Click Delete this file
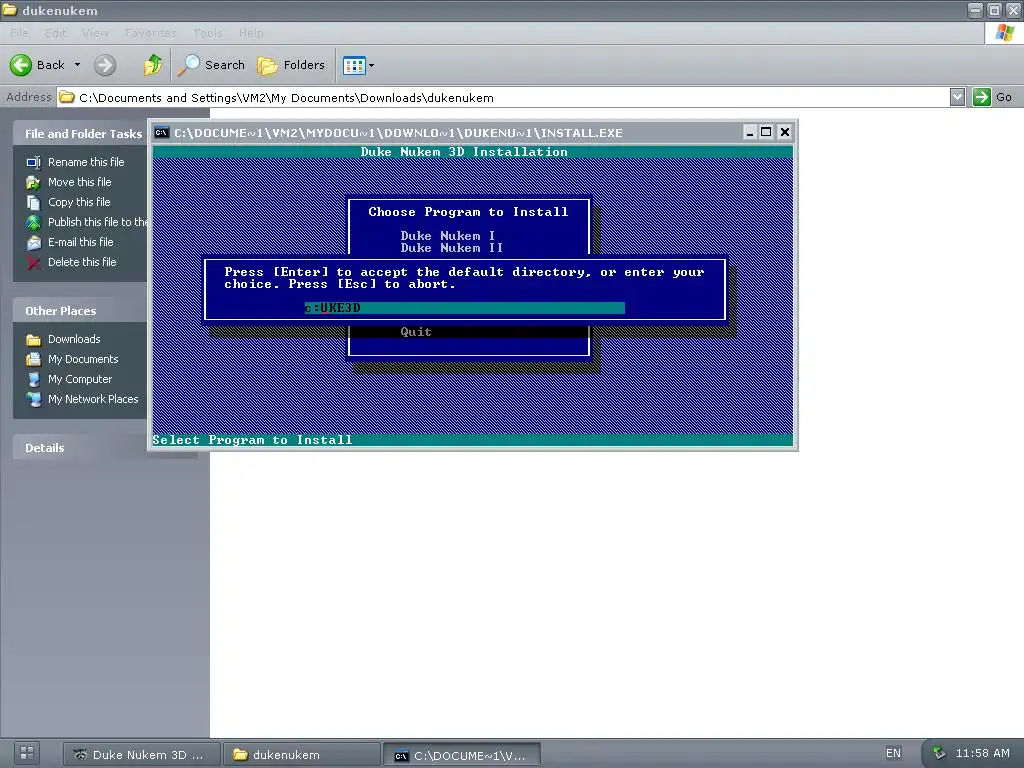This screenshot has height=768, width=1024. 82,262
